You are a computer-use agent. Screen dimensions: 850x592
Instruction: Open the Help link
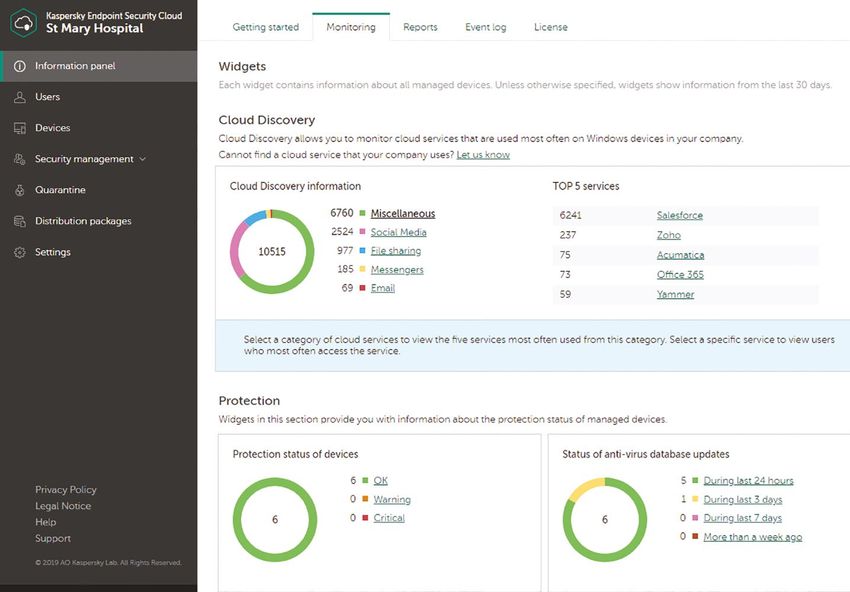(x=46, y=523)
